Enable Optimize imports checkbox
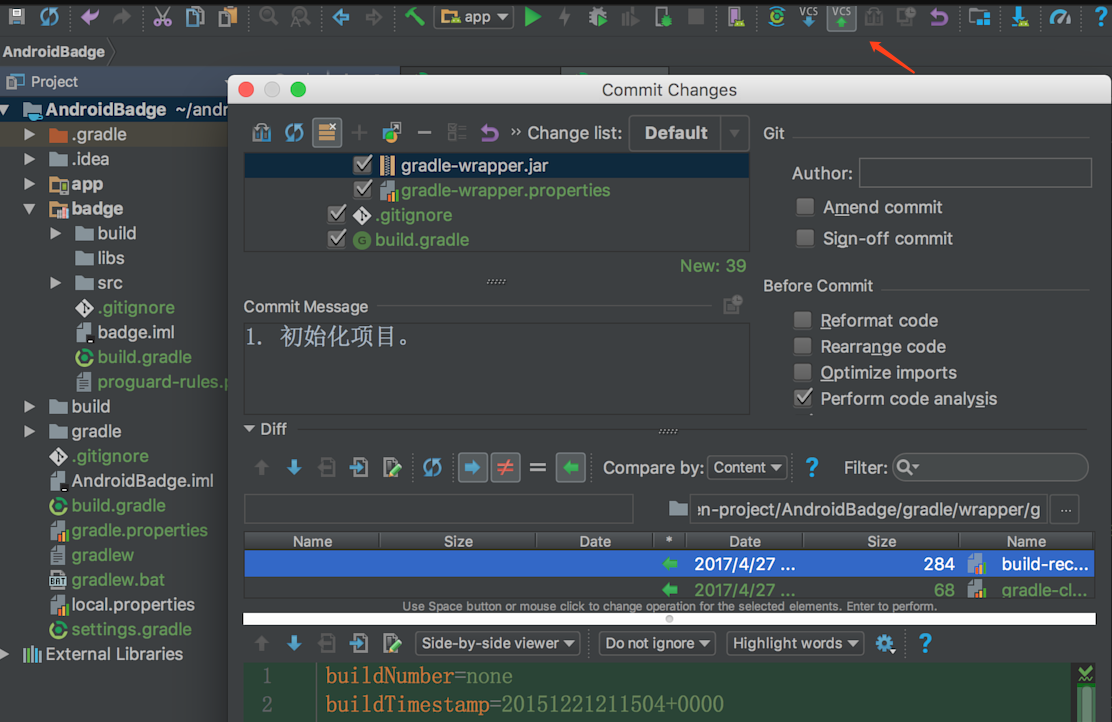1112x722 pixels. (x=803, y=373)
